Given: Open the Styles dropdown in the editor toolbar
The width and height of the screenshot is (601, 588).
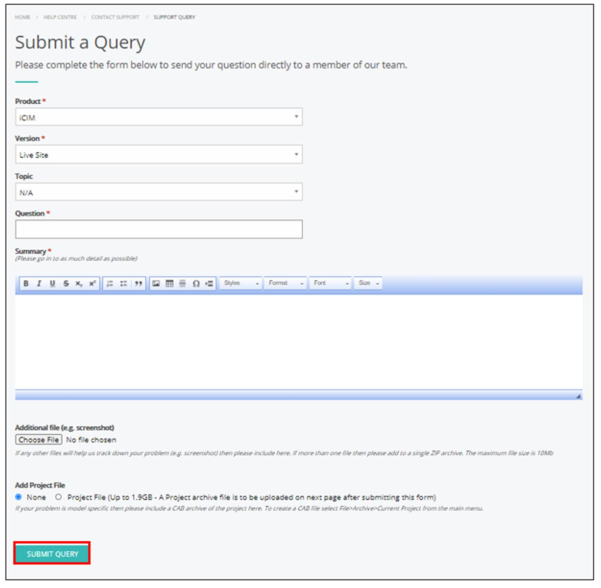Looking at the screenshot, I should (240, 283).
